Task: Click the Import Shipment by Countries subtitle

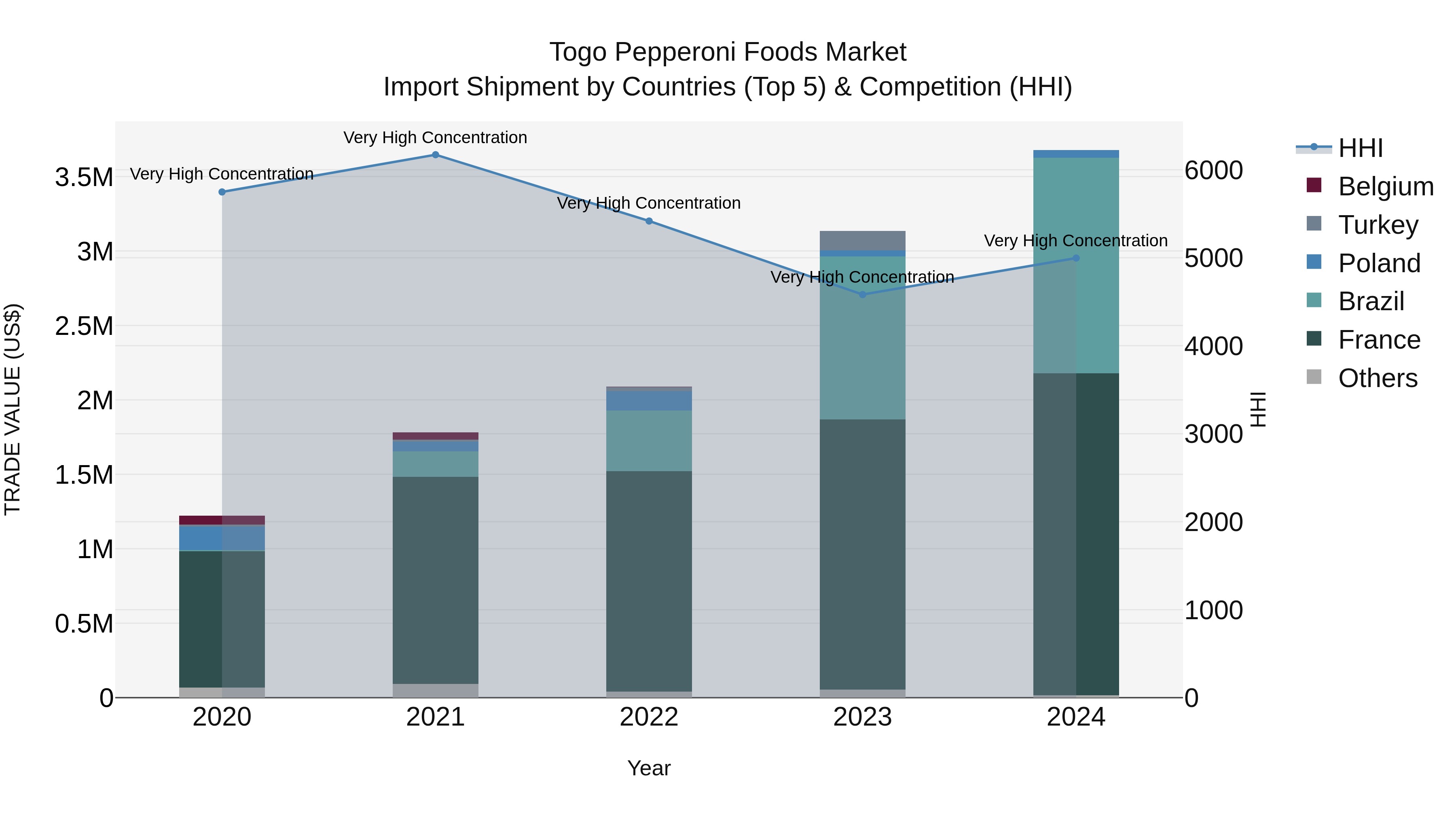Action: (x=728, y=87)
